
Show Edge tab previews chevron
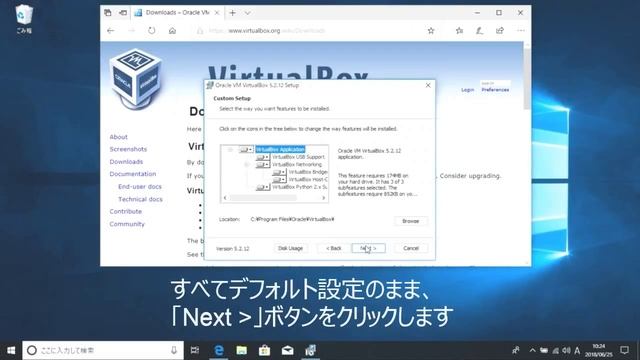coord(247,13)
